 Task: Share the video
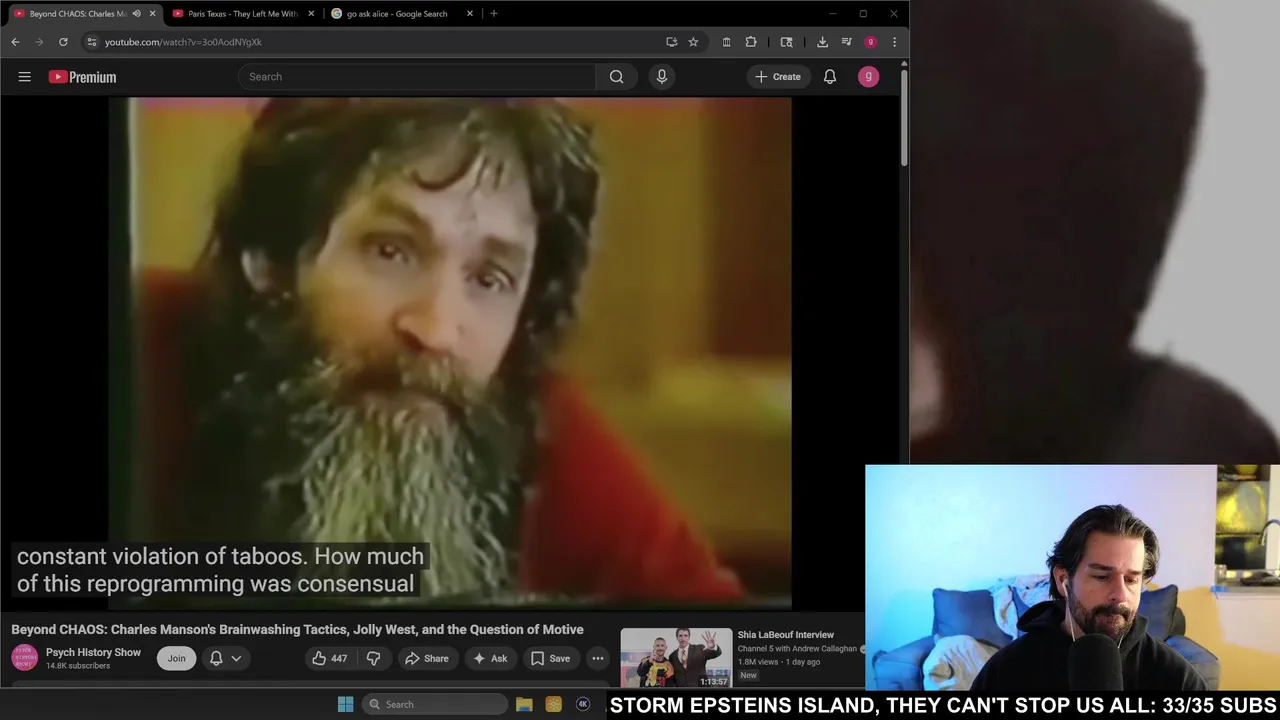click(x=426, y=658)
